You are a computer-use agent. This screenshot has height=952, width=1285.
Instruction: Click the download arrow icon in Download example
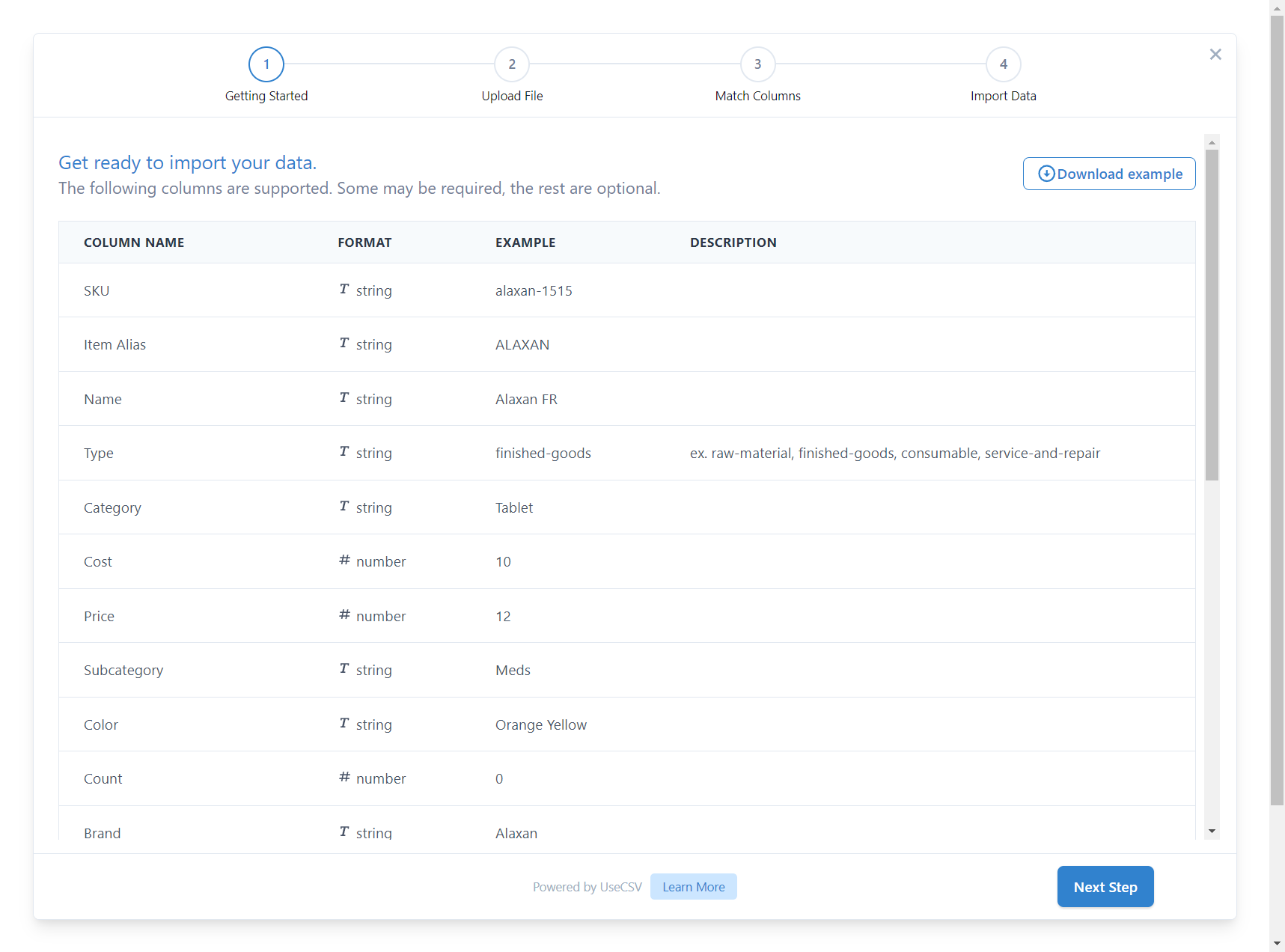coord(1046,174)
